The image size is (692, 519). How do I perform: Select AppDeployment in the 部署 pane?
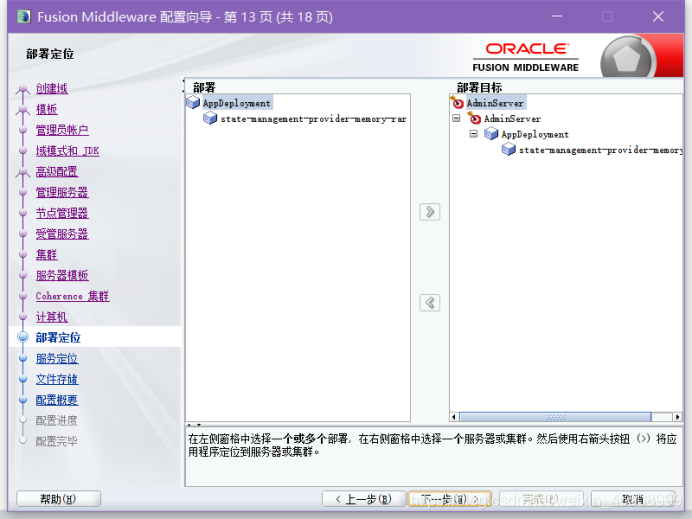click(237, 103)
